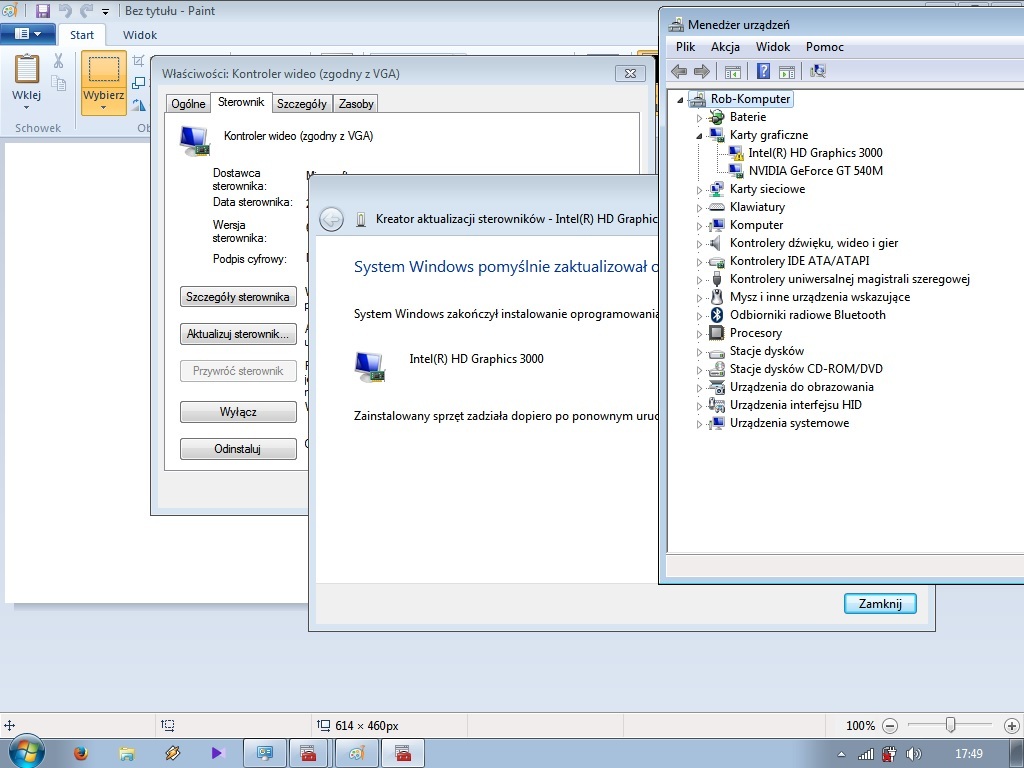The image size is (1024, 768).
Task: Switch to the Start ribbon tab in Paint
Action: pyautogui.click(x=82, y=35)
